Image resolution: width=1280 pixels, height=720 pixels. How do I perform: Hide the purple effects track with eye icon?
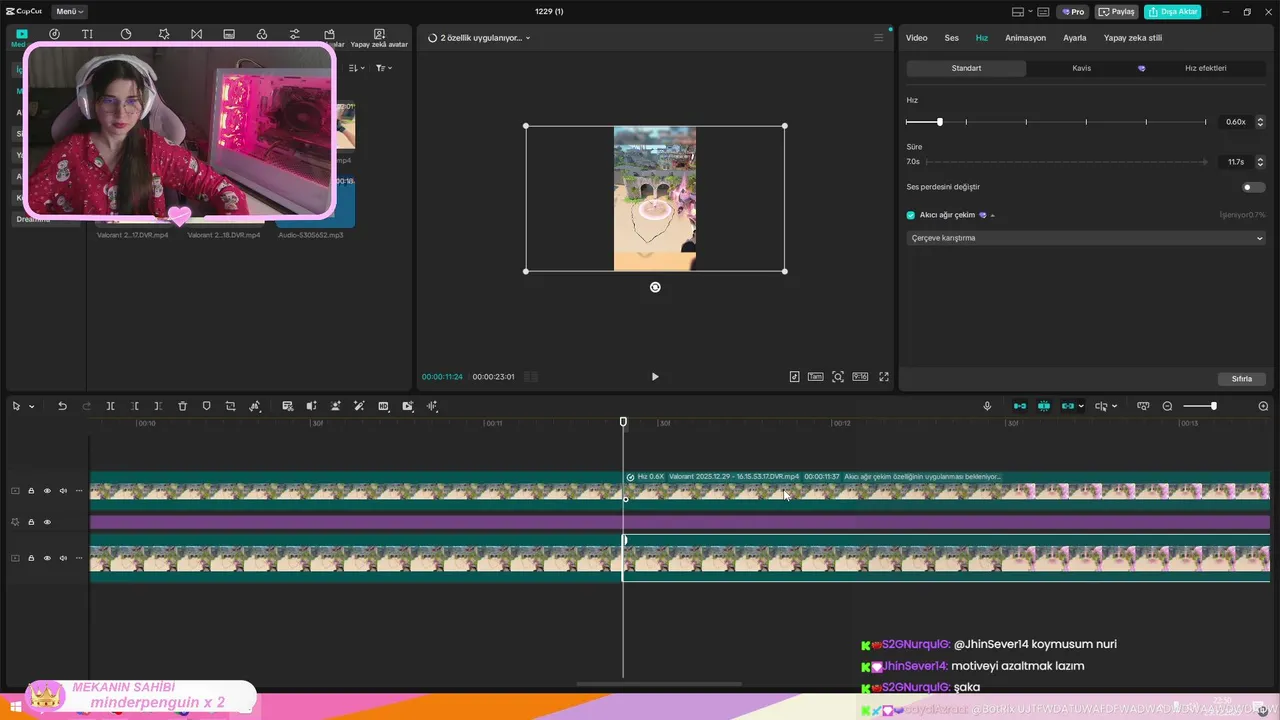47,522
